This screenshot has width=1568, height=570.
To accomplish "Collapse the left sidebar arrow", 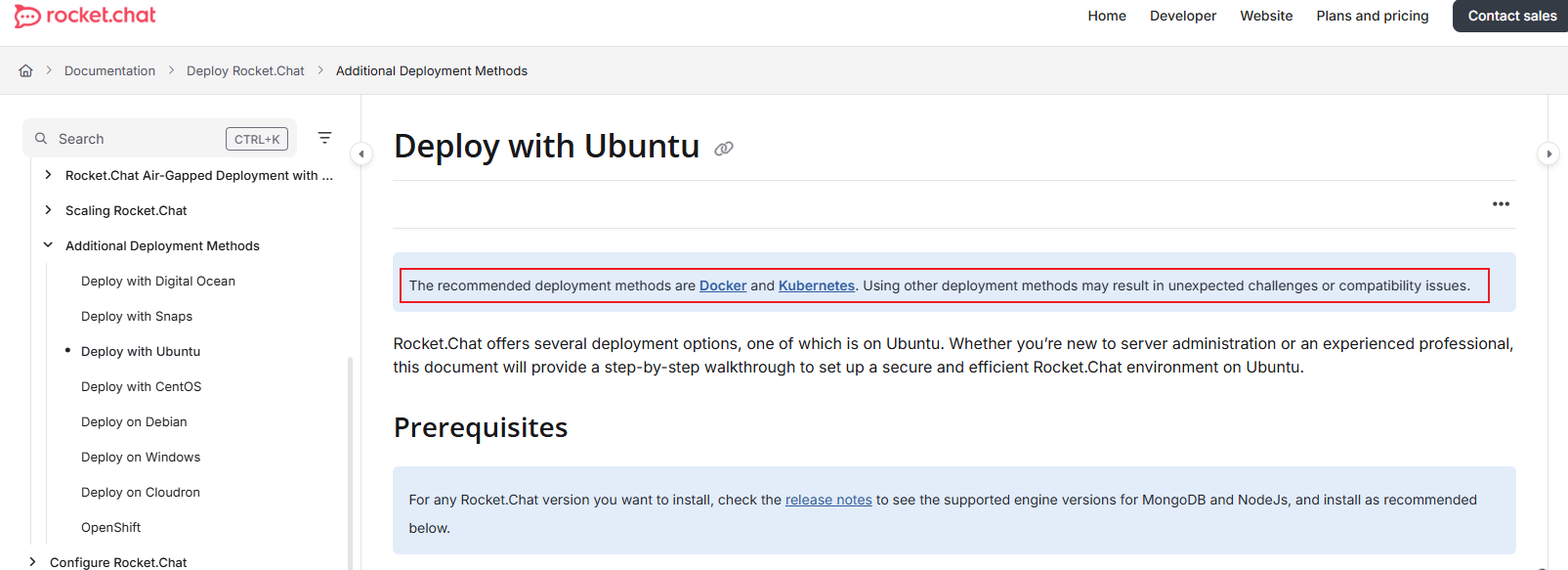I will click(361, 153).
